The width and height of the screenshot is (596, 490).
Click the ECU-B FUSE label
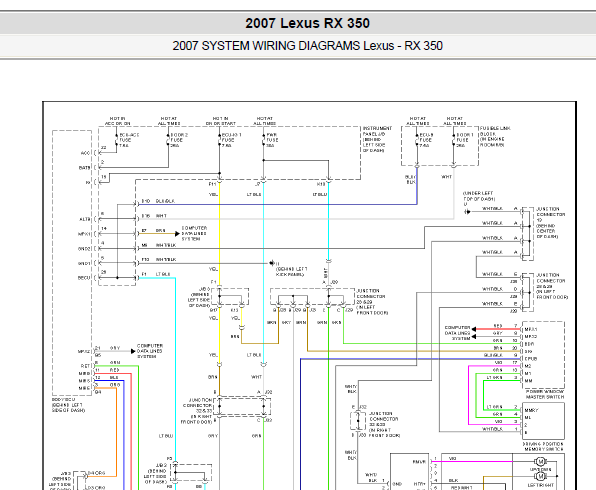tap(426, 140)
